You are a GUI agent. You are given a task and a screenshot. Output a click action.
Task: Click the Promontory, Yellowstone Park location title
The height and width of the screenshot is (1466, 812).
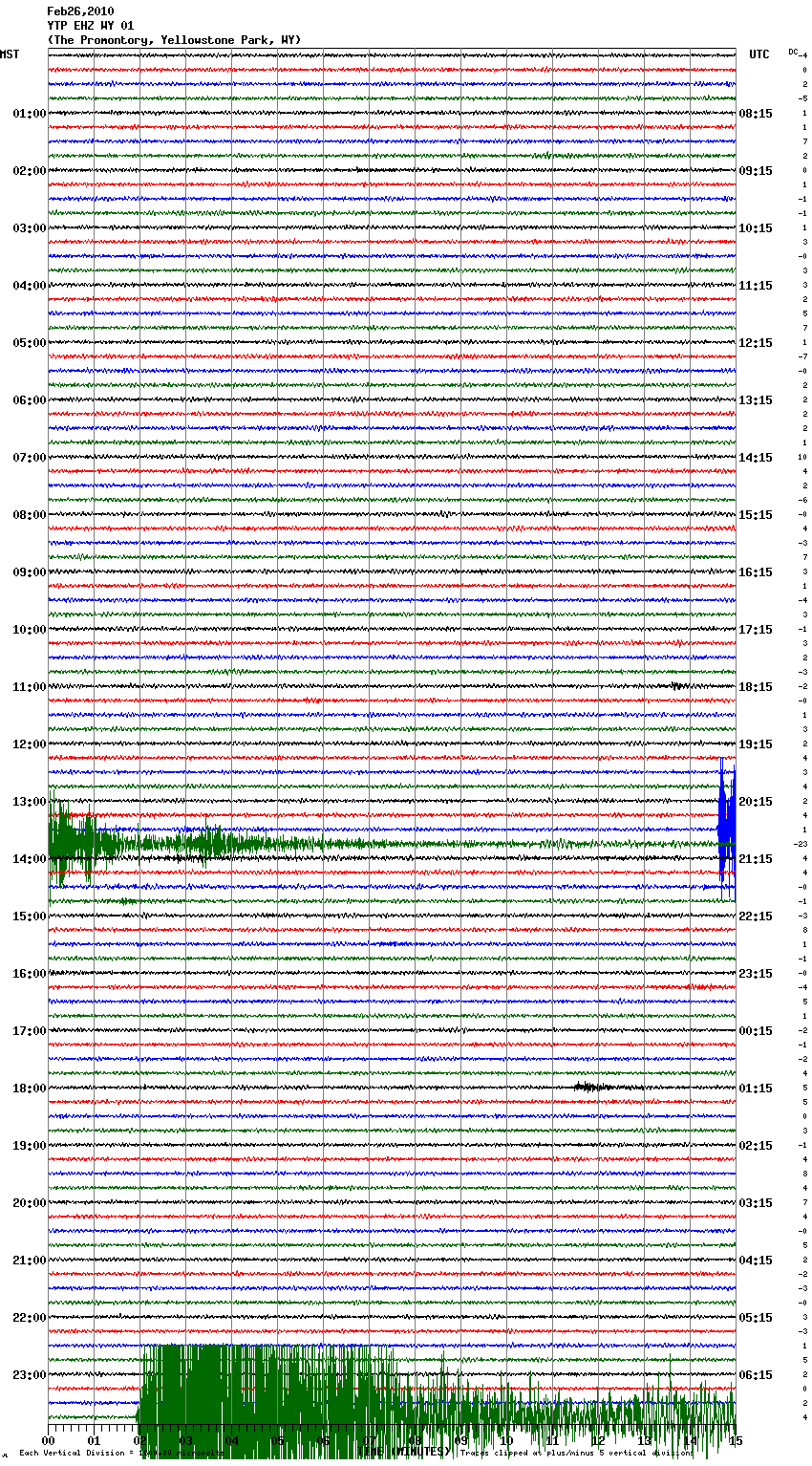coord(174,40)
